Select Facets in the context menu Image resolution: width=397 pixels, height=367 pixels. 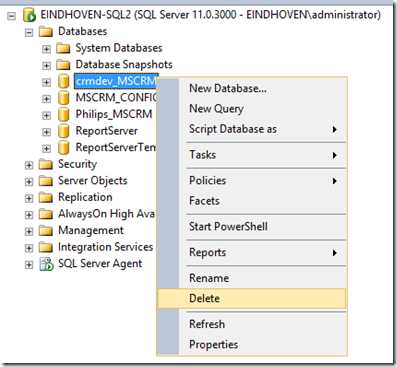[252, 201]
